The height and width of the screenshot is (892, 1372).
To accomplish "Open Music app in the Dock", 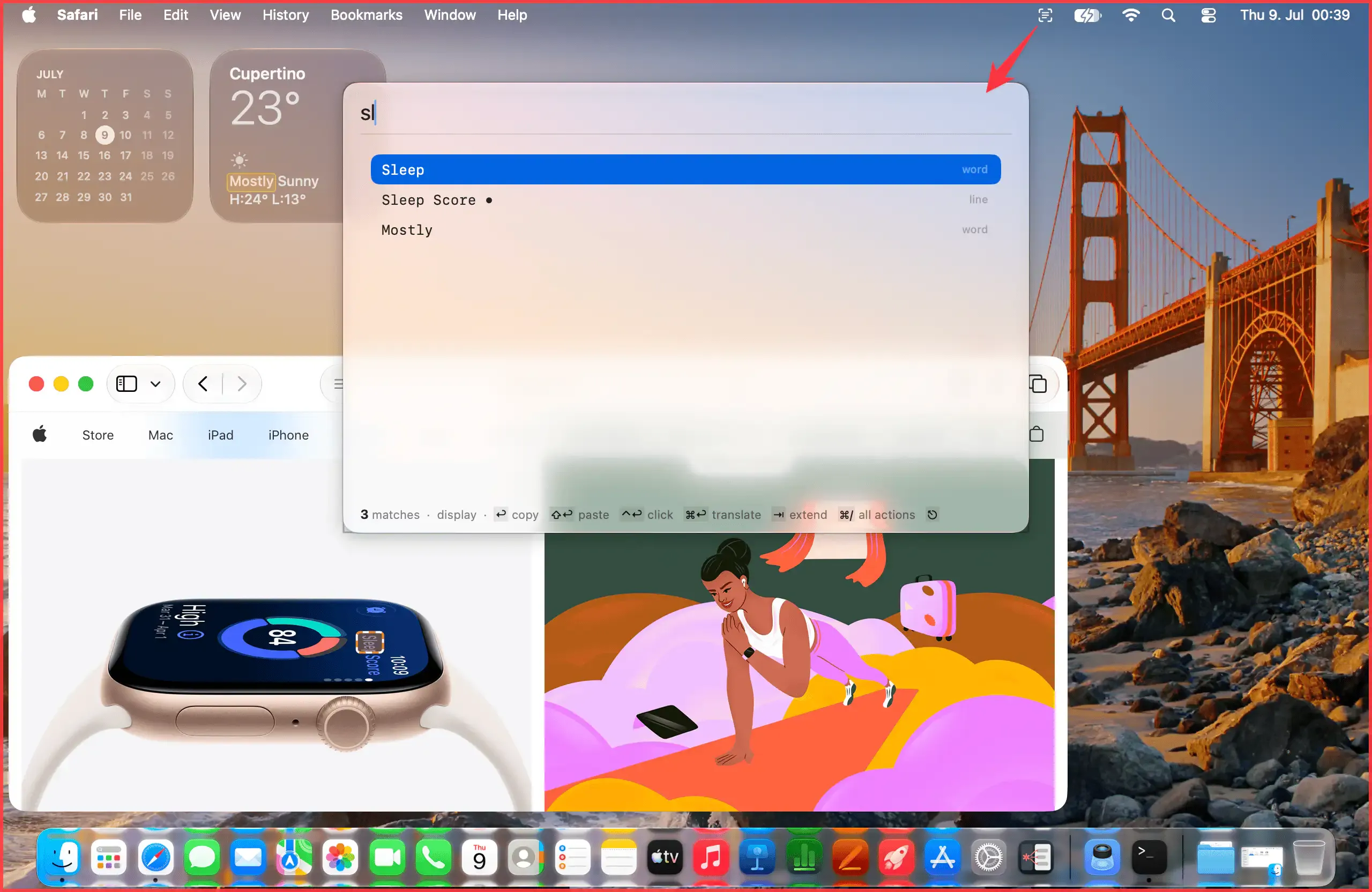I will 710,857.
